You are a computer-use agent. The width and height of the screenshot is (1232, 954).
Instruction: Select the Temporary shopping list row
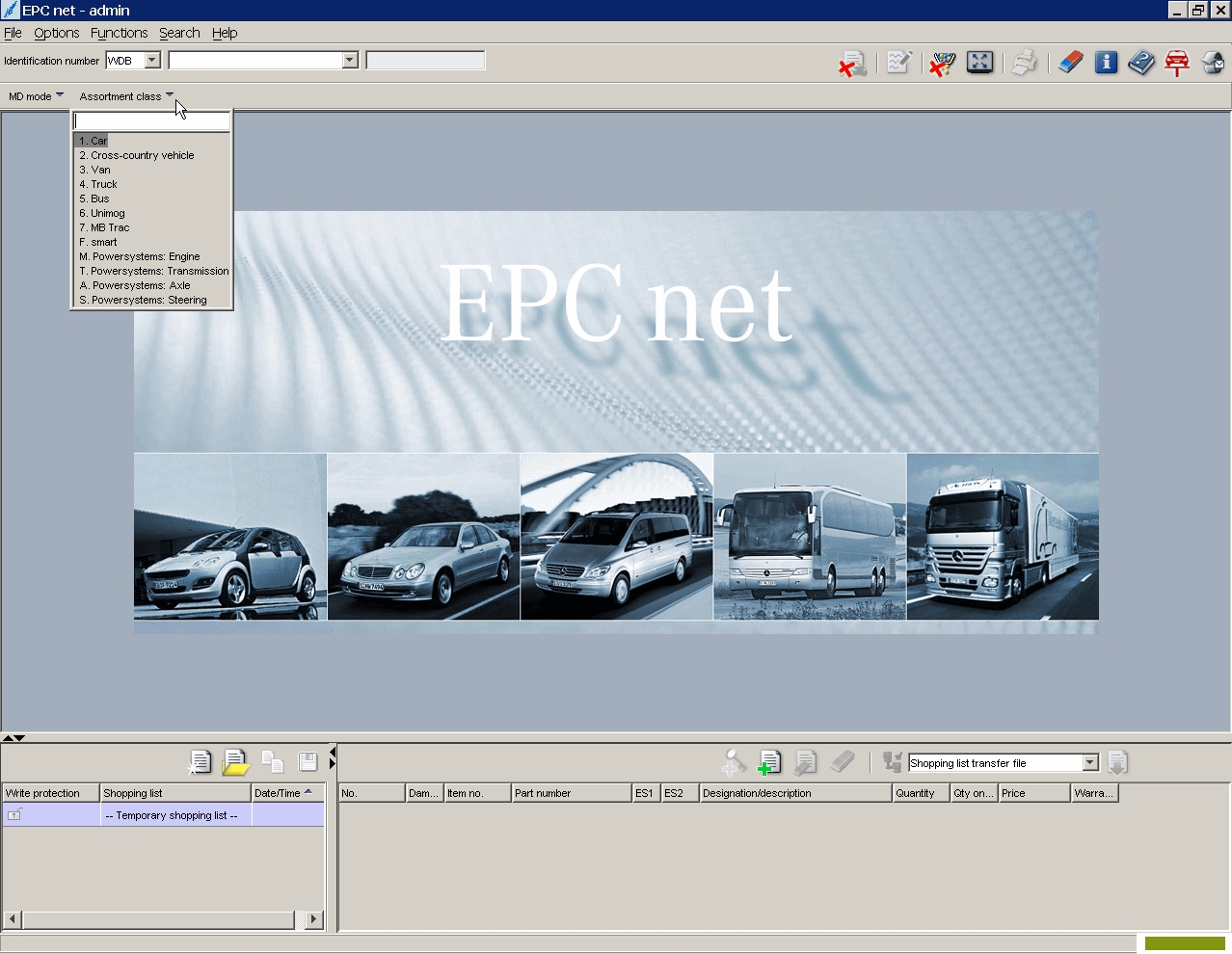pos(163,815)
